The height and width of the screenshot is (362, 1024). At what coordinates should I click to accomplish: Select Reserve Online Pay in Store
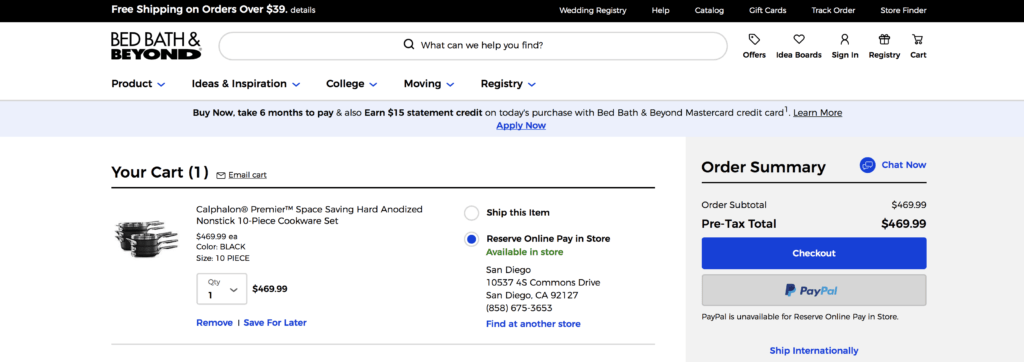(472, 239)
